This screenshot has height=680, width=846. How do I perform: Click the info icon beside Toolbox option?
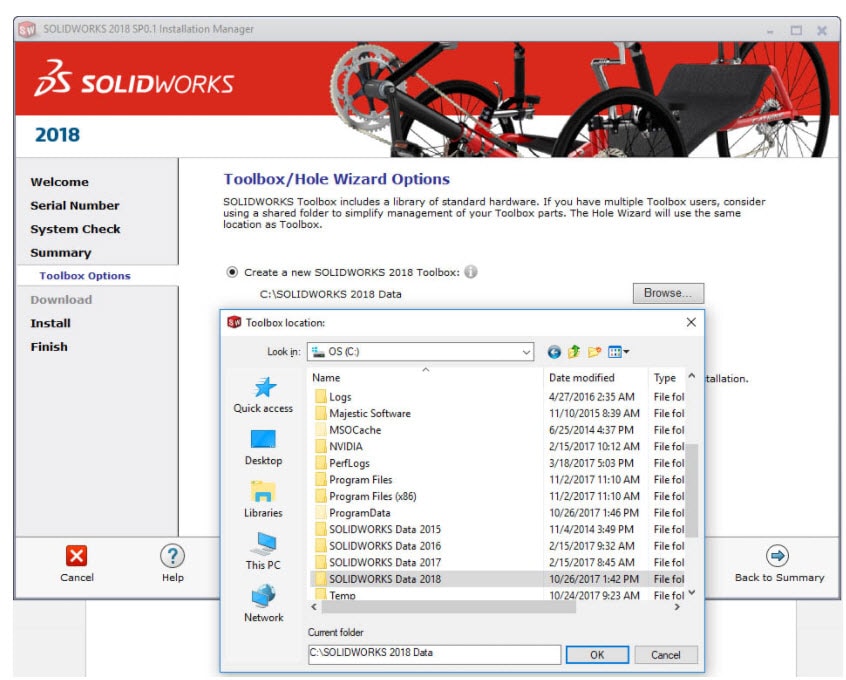[471, 272]
